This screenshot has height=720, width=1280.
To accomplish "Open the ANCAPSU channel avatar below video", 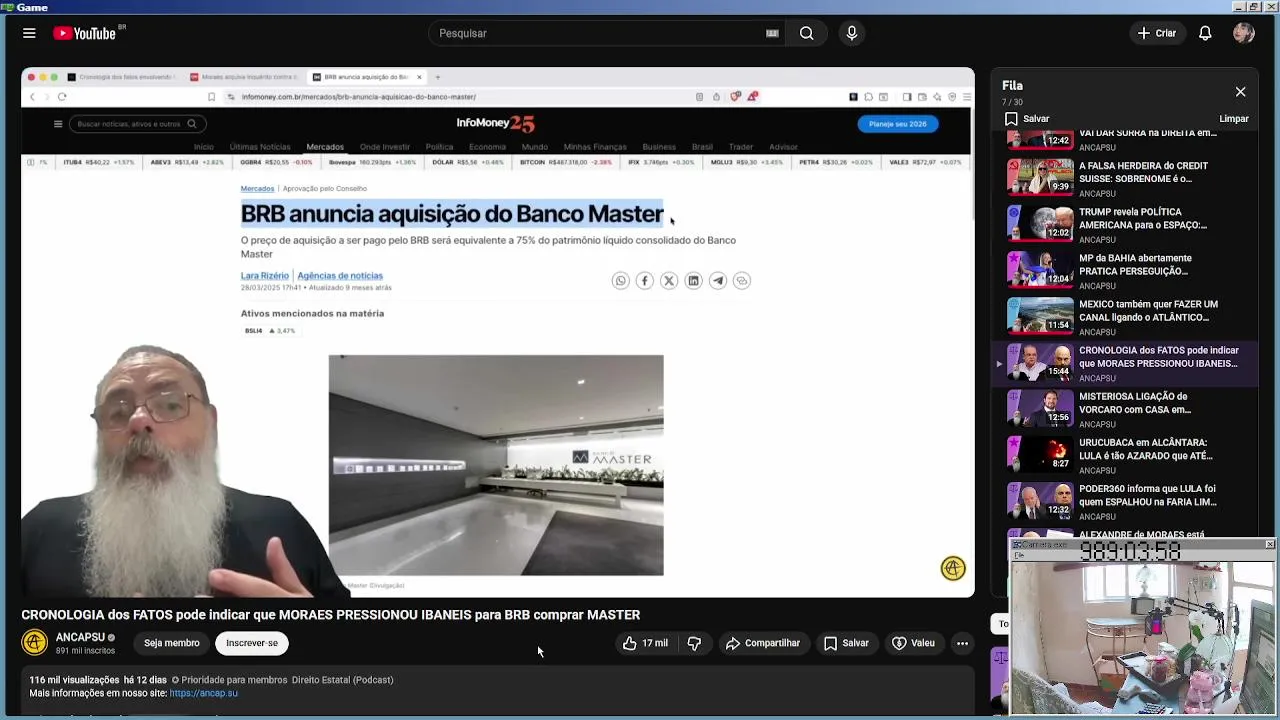I will click(35, 643).
